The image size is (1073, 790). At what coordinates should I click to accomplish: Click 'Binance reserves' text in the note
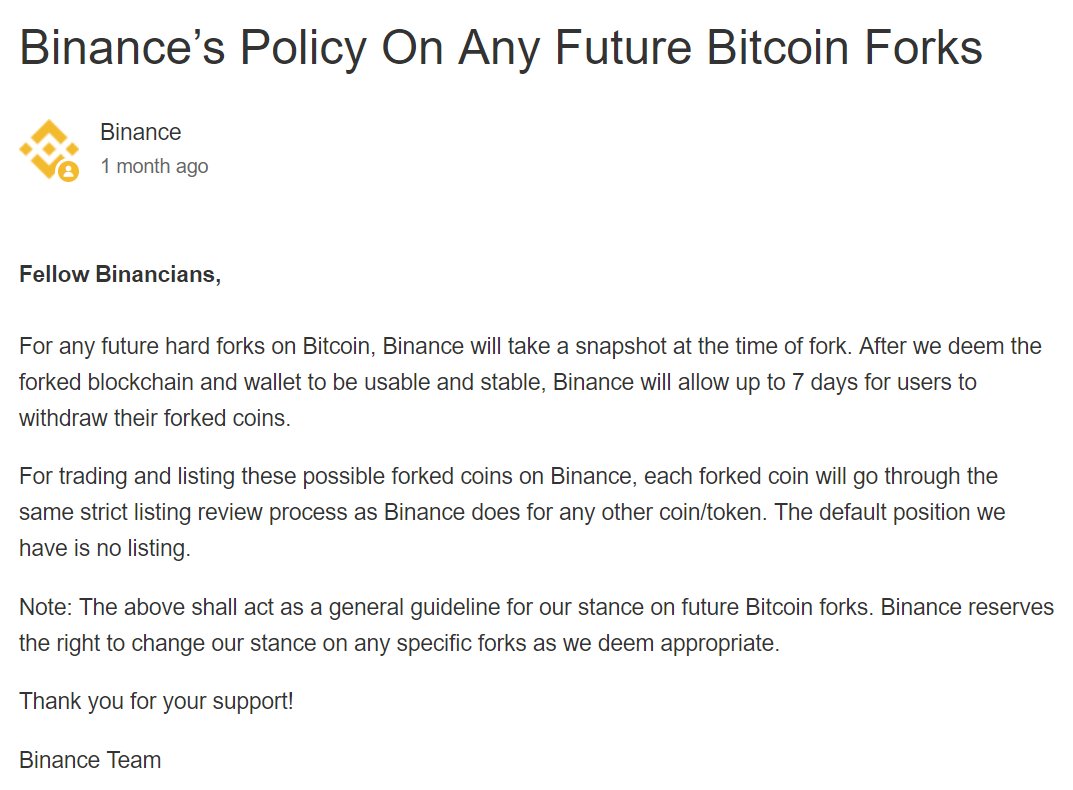coord(967,607)
